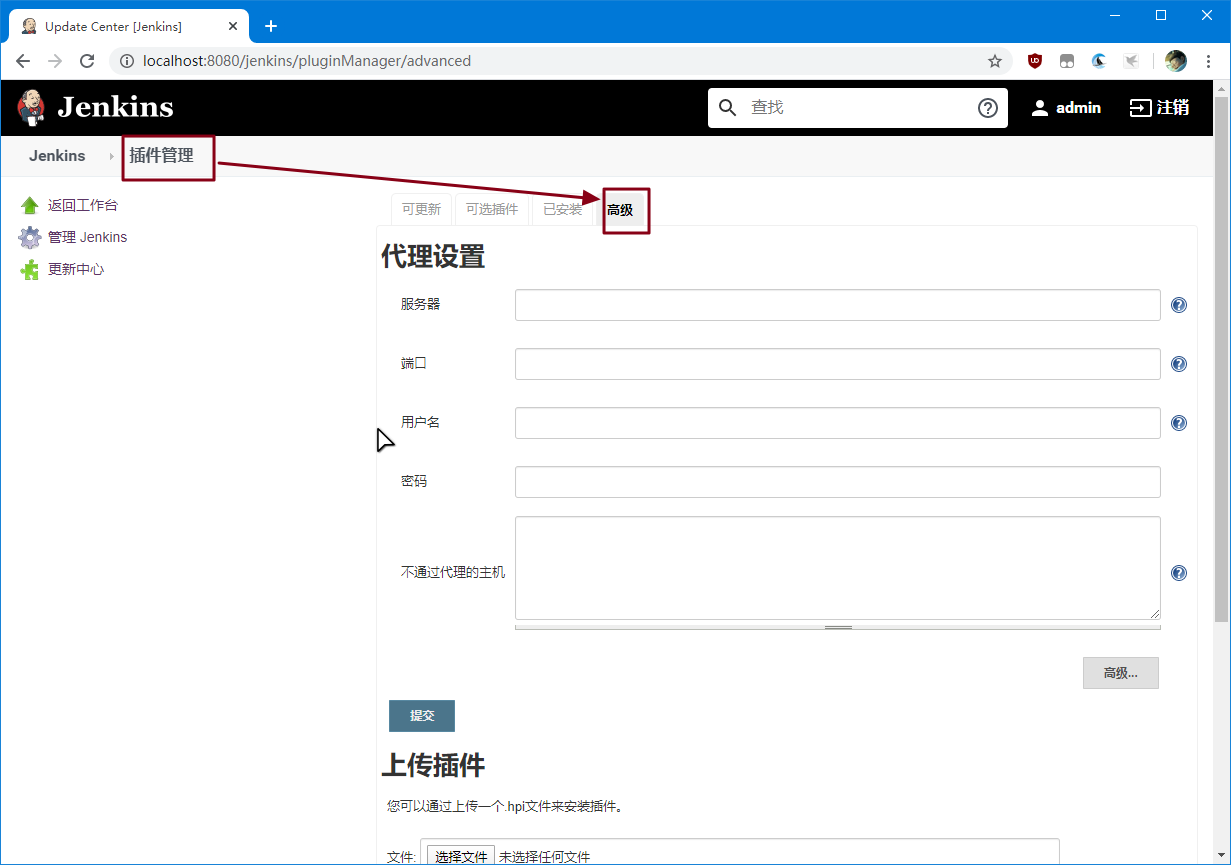The width and height of the screenshot is (1231, 865).
Task: Open help for 端口 field
Action: point(1179,364)
